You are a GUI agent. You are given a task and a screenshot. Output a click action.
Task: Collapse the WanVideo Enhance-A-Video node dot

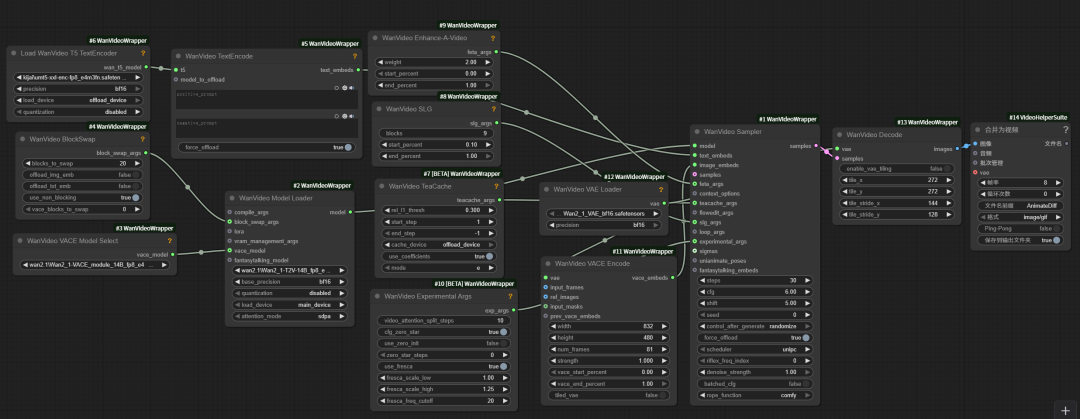coord(376,38)
